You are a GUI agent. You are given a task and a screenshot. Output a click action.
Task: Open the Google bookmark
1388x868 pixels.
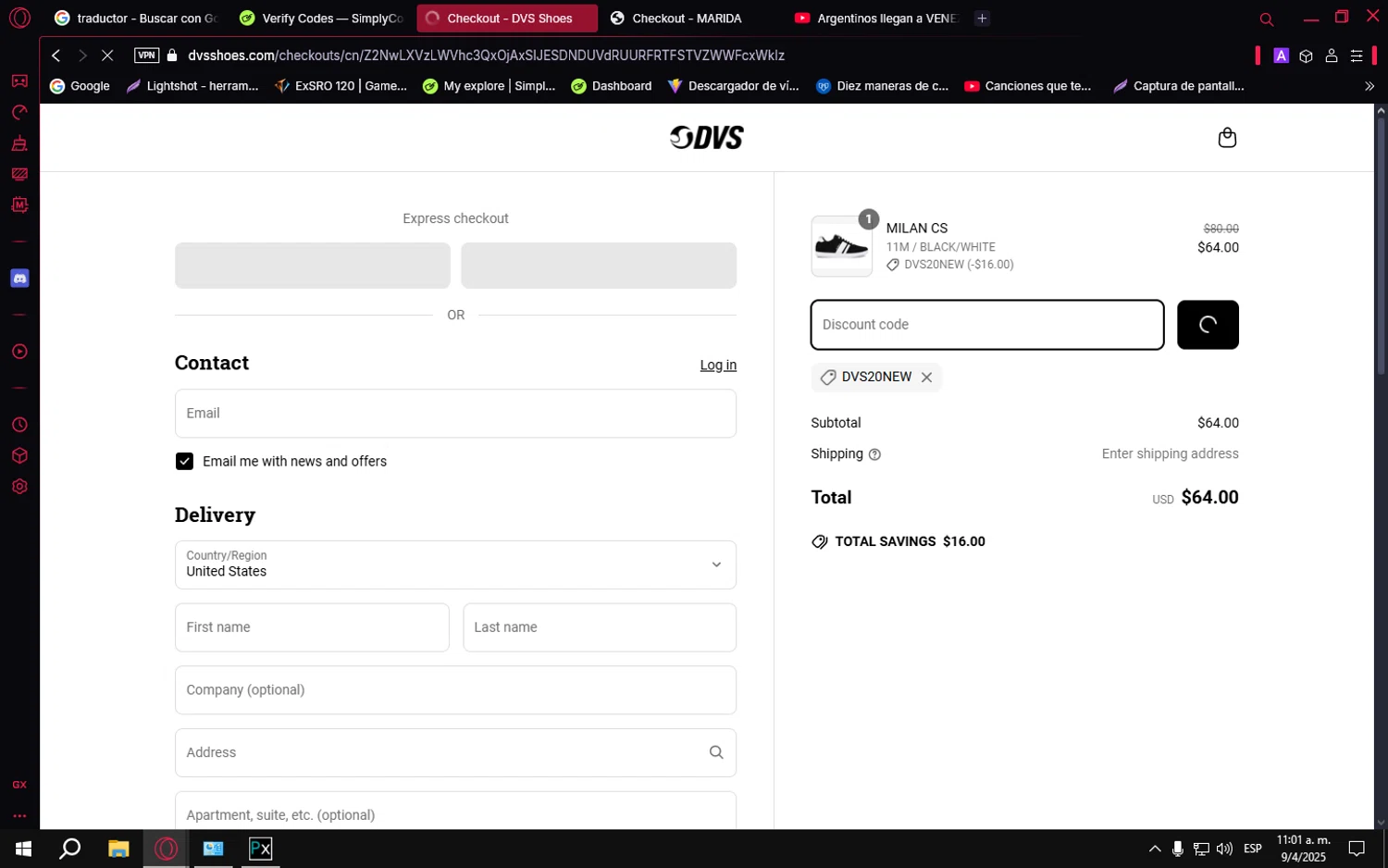pos(80,86)
